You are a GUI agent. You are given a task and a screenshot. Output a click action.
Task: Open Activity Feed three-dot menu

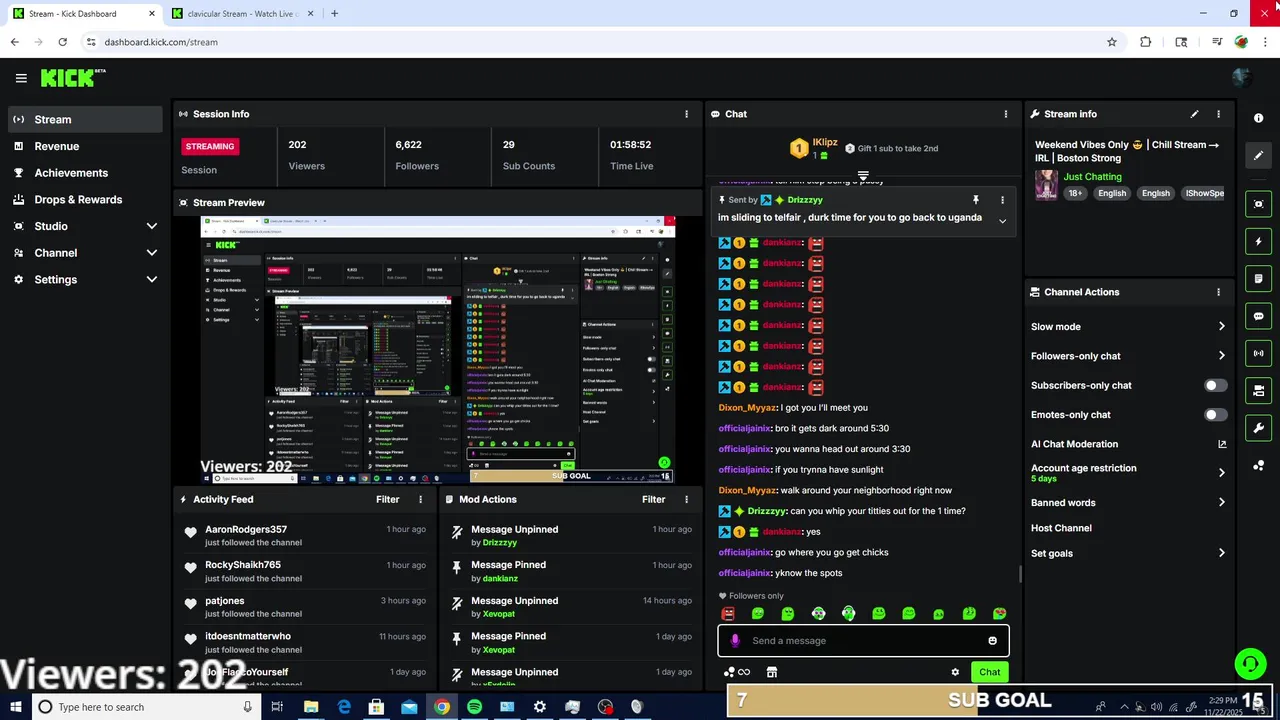tap(420, 499)
